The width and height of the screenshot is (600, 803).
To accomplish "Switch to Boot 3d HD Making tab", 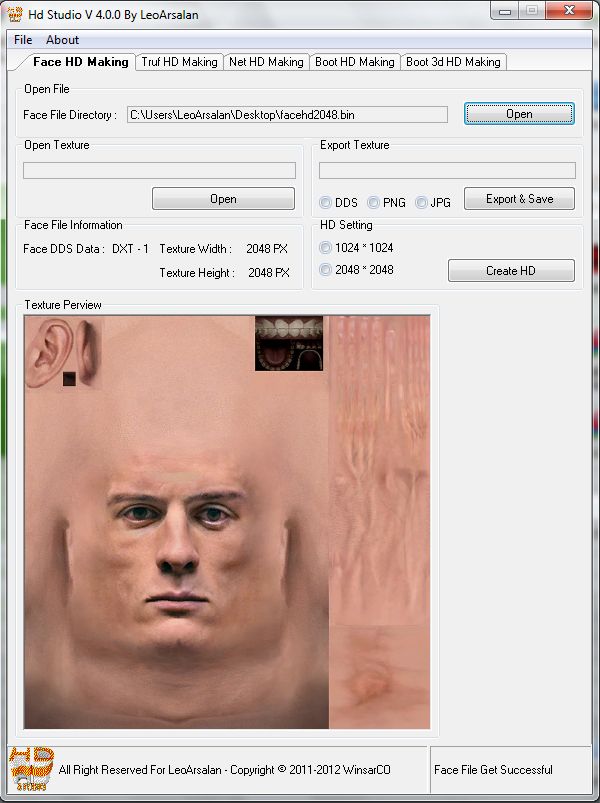I will (x=453, y=62).
